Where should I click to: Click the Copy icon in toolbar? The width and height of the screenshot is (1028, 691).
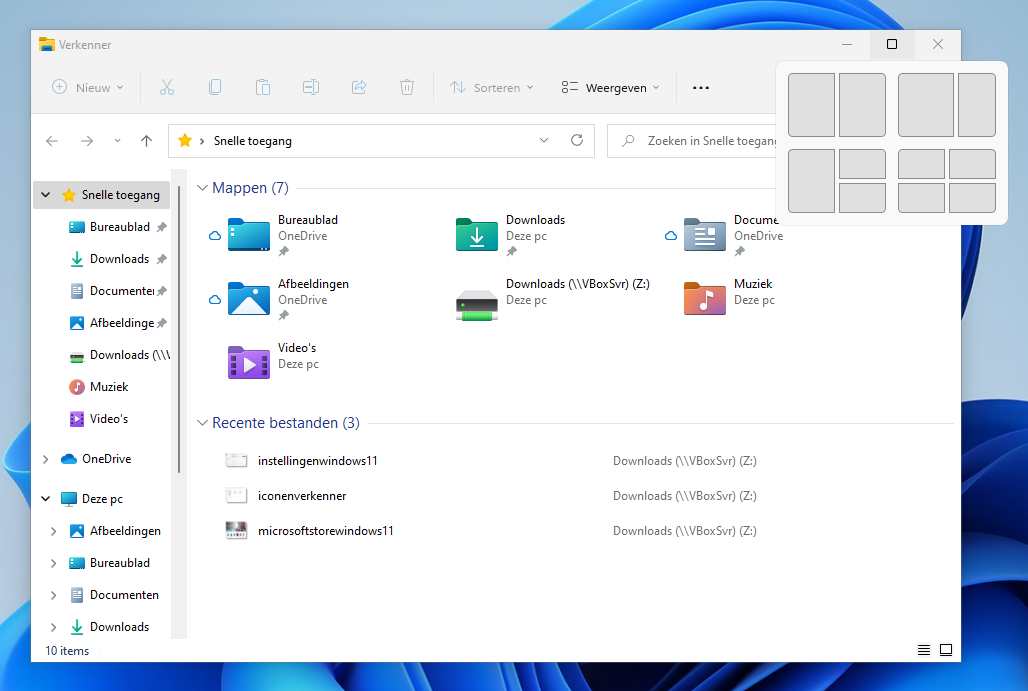pyautogui.click(x=215, y=87)
